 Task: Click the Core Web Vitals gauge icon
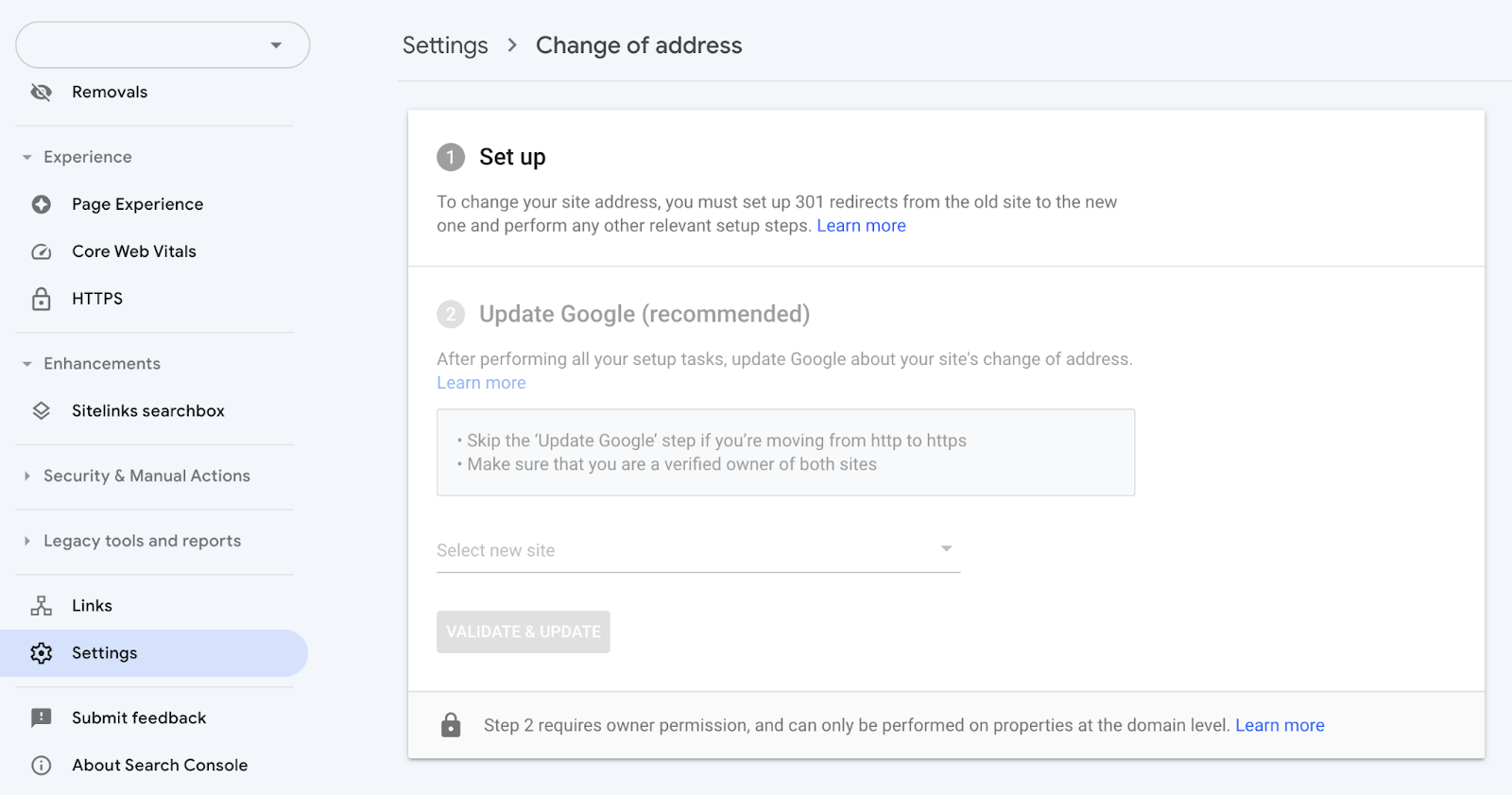point(42,251)
